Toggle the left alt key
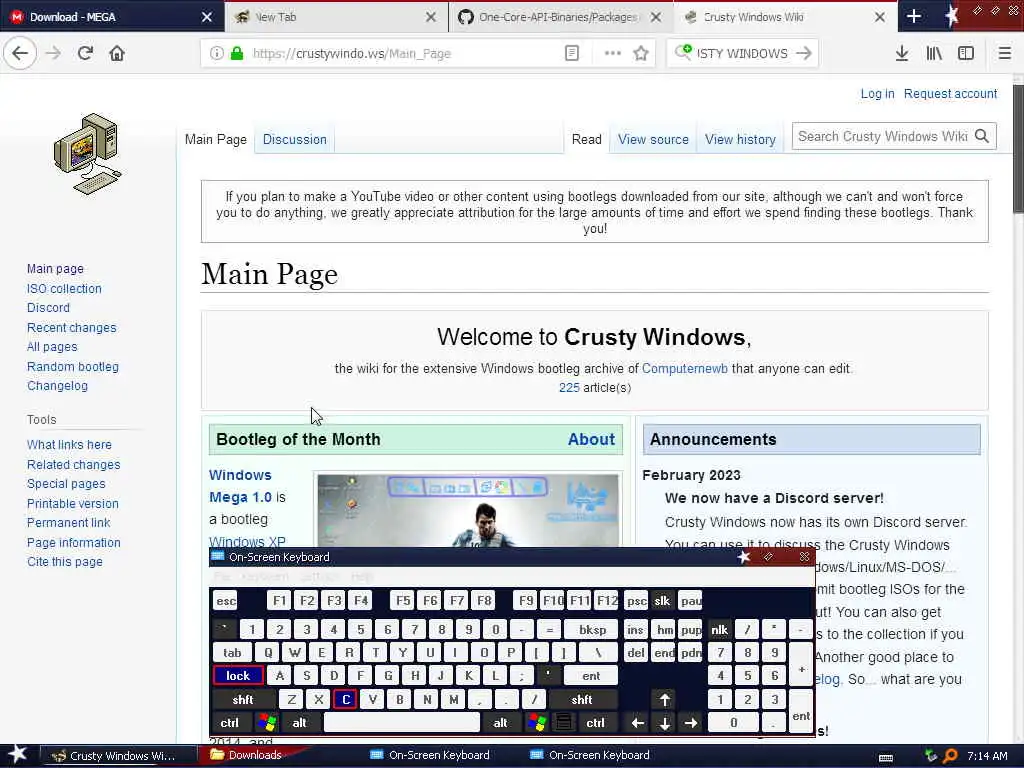 click(x=300, y=722)
